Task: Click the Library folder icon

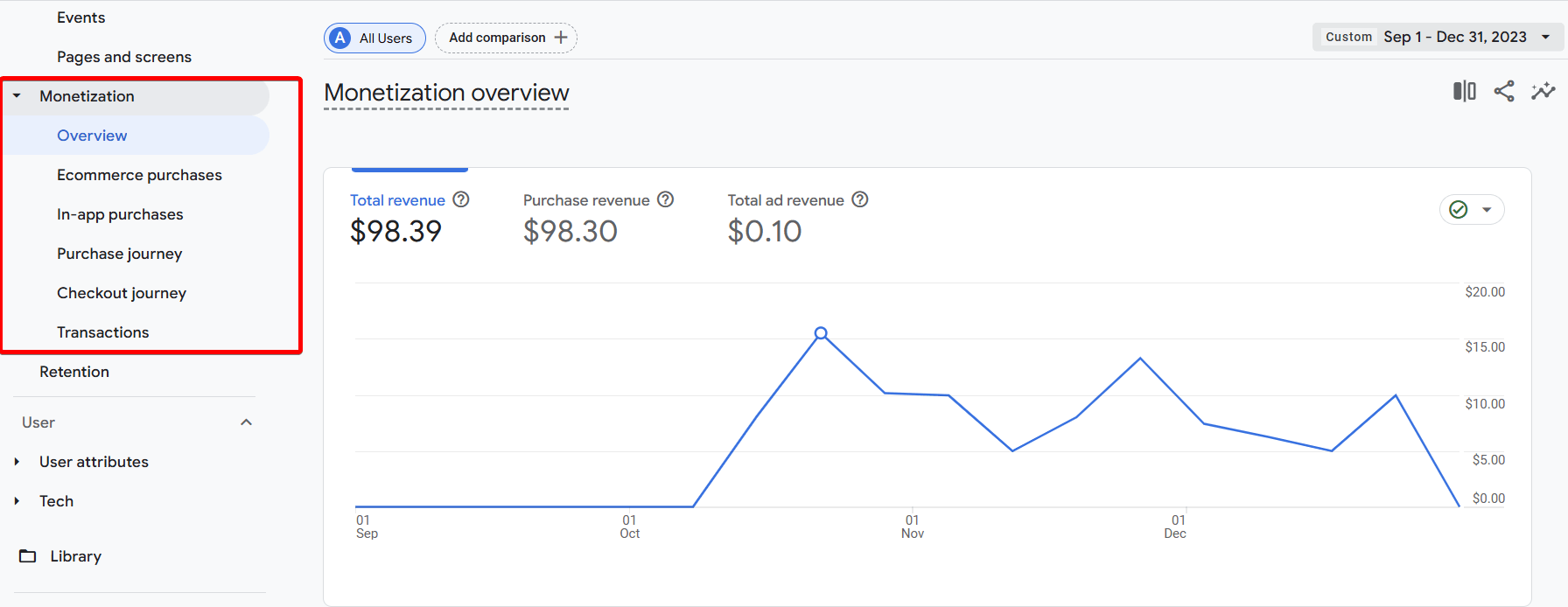Action: coord(28,556)
